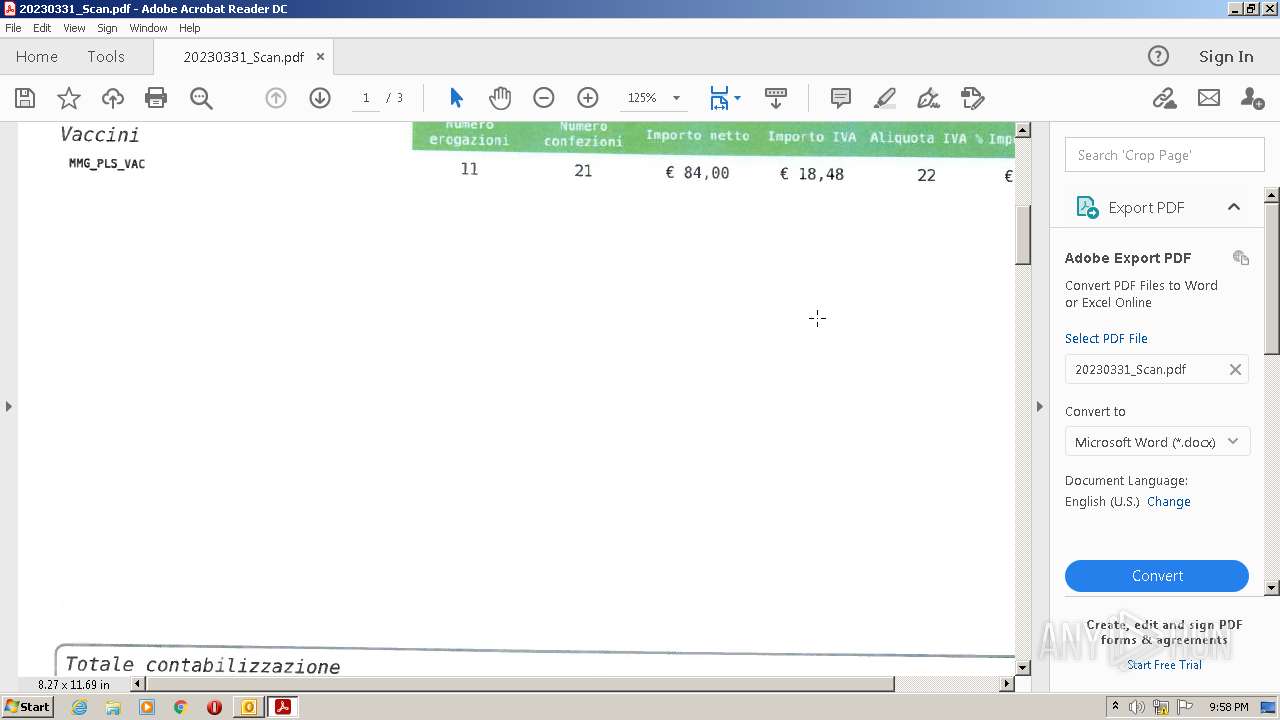Viewport: 1280px width, 720px height.
Task: Click the page number field
Action: [x=366, y=98]
